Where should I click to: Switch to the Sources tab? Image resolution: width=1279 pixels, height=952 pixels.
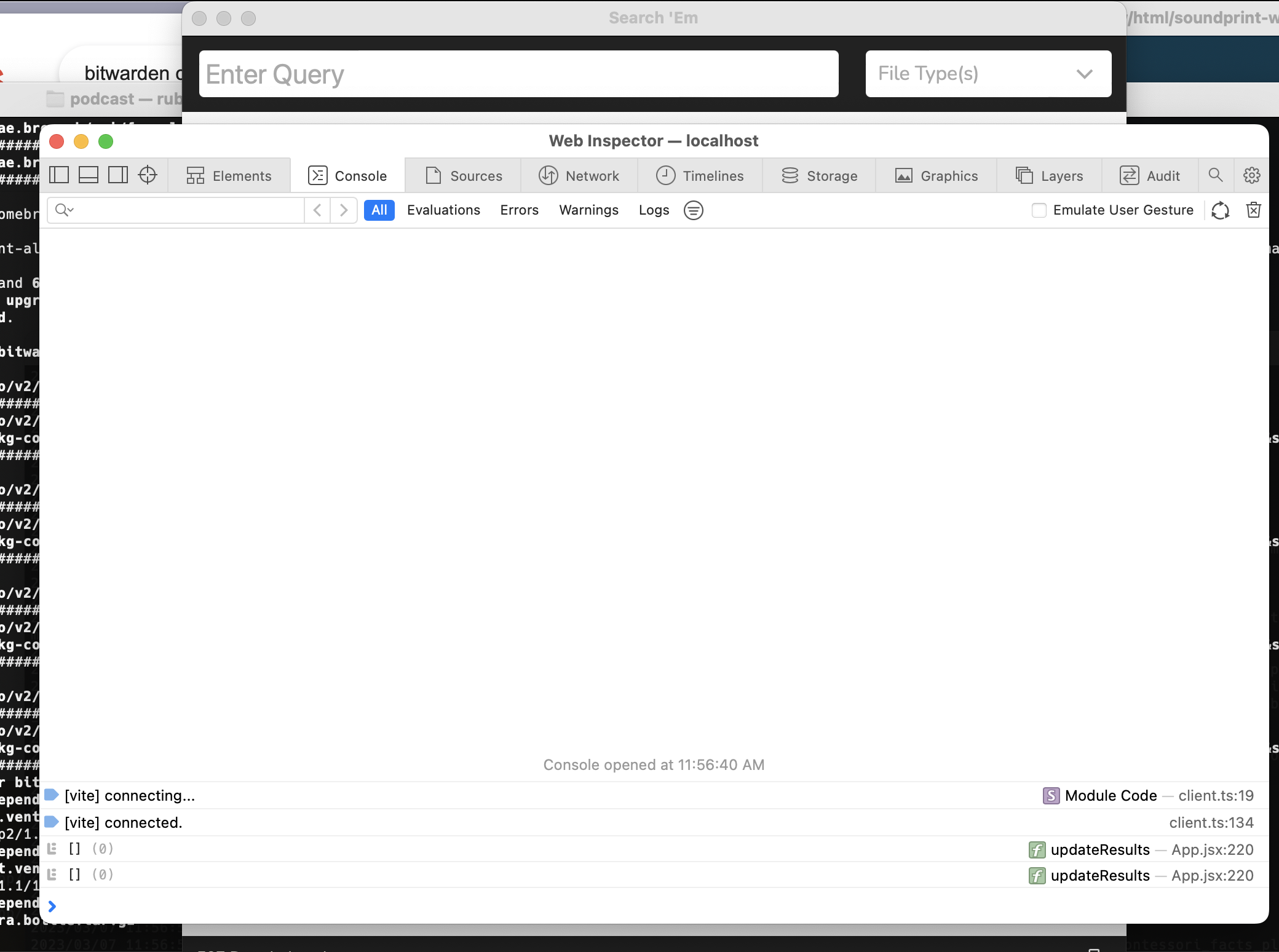463,175
